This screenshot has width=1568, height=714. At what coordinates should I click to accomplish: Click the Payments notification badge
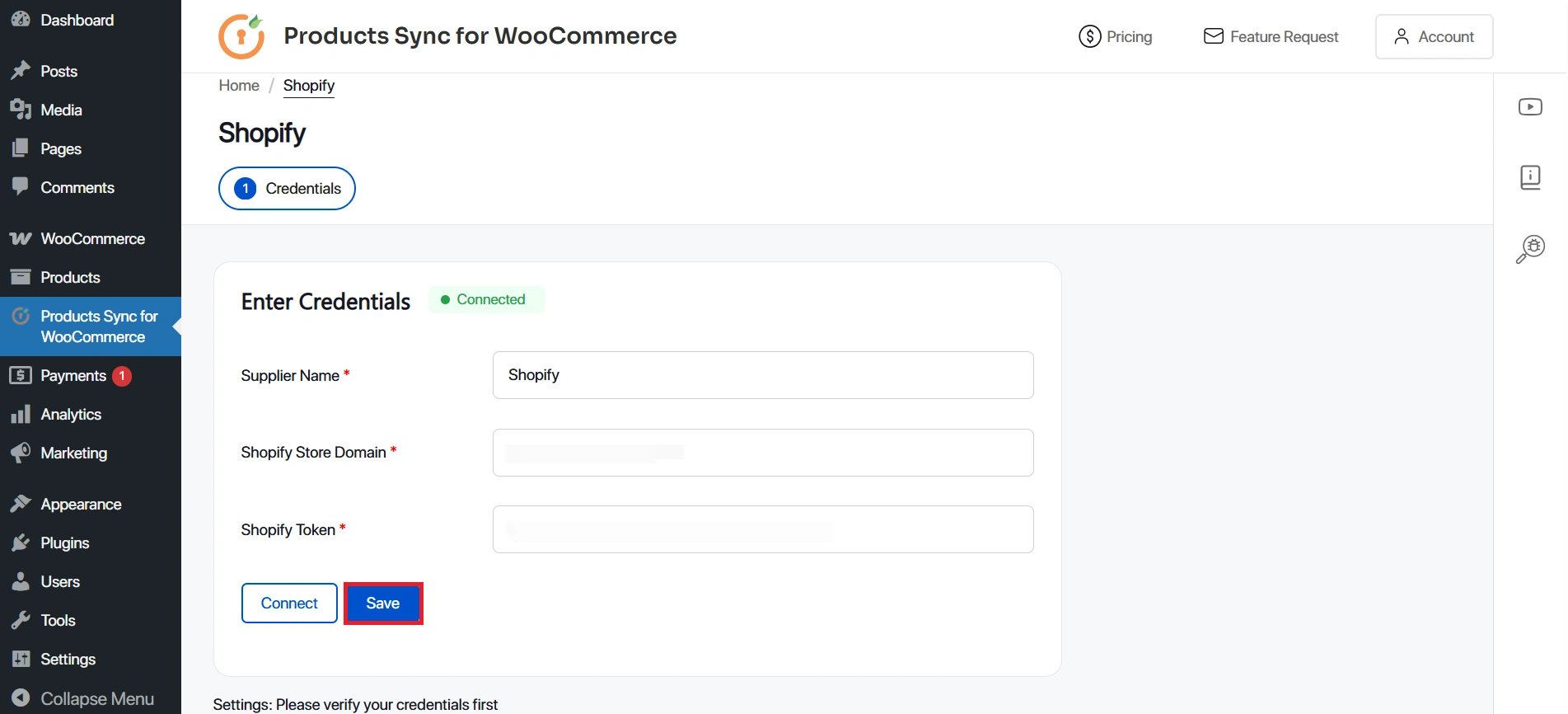tap(122, 376)
